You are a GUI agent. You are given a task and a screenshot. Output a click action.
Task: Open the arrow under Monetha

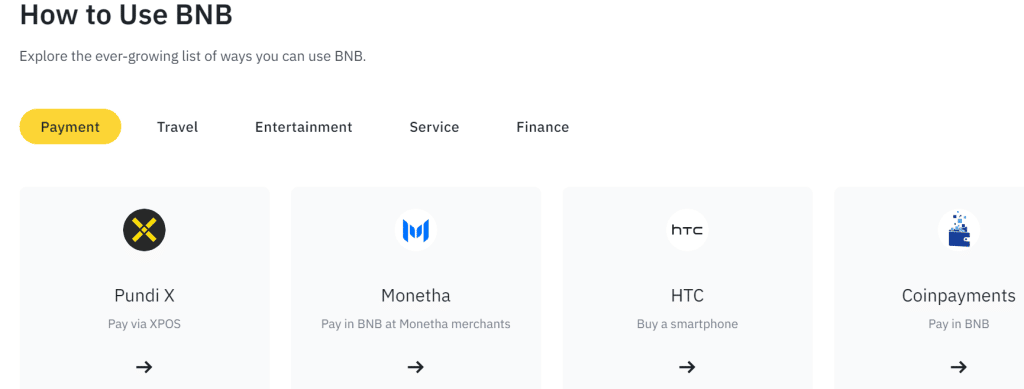(415, 367)
